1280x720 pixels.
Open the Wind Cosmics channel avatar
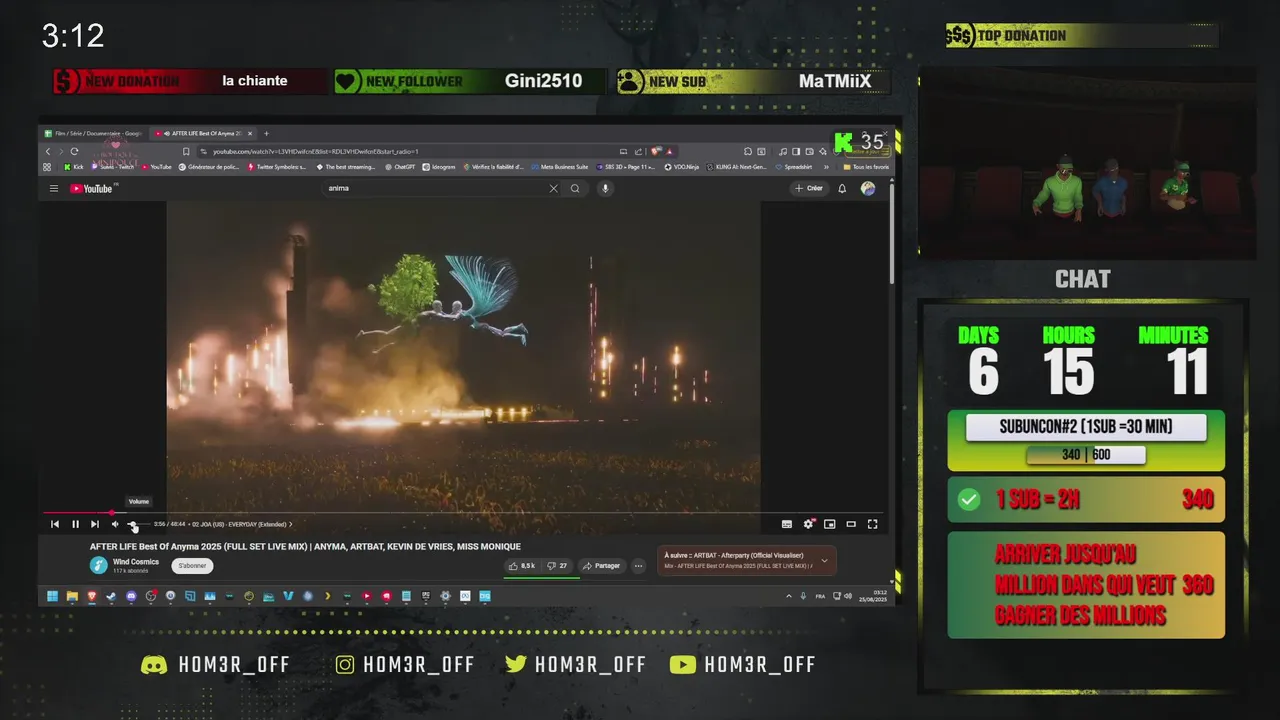(98, 565)
